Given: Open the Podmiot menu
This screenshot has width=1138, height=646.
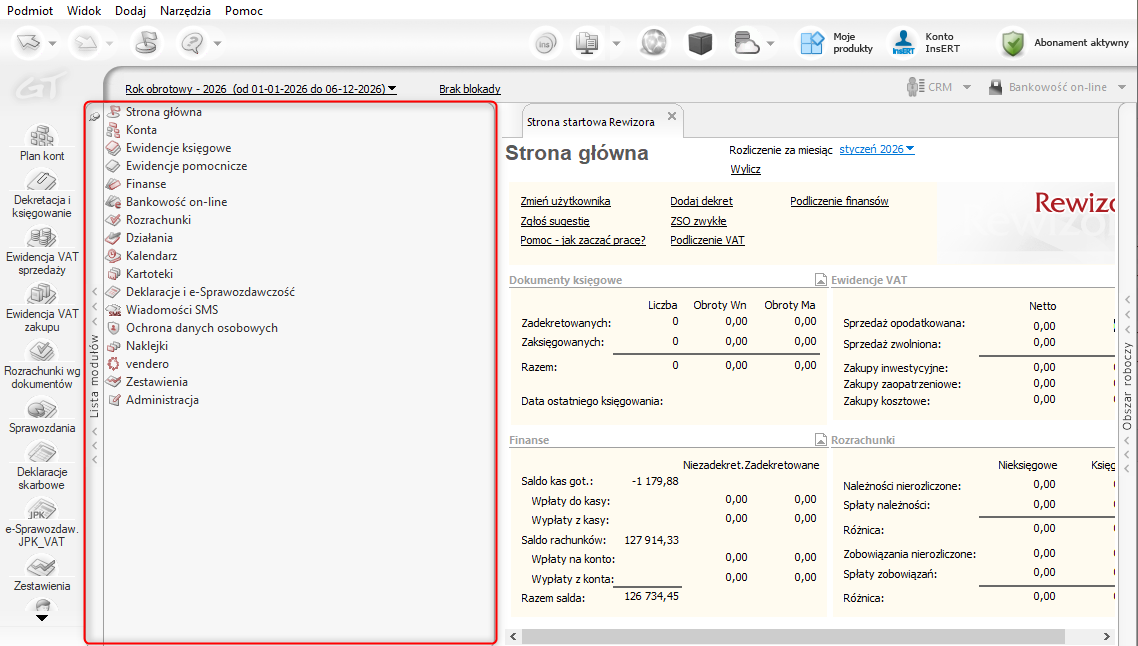Looking at the screenshot, I should (x=30, y=11).
